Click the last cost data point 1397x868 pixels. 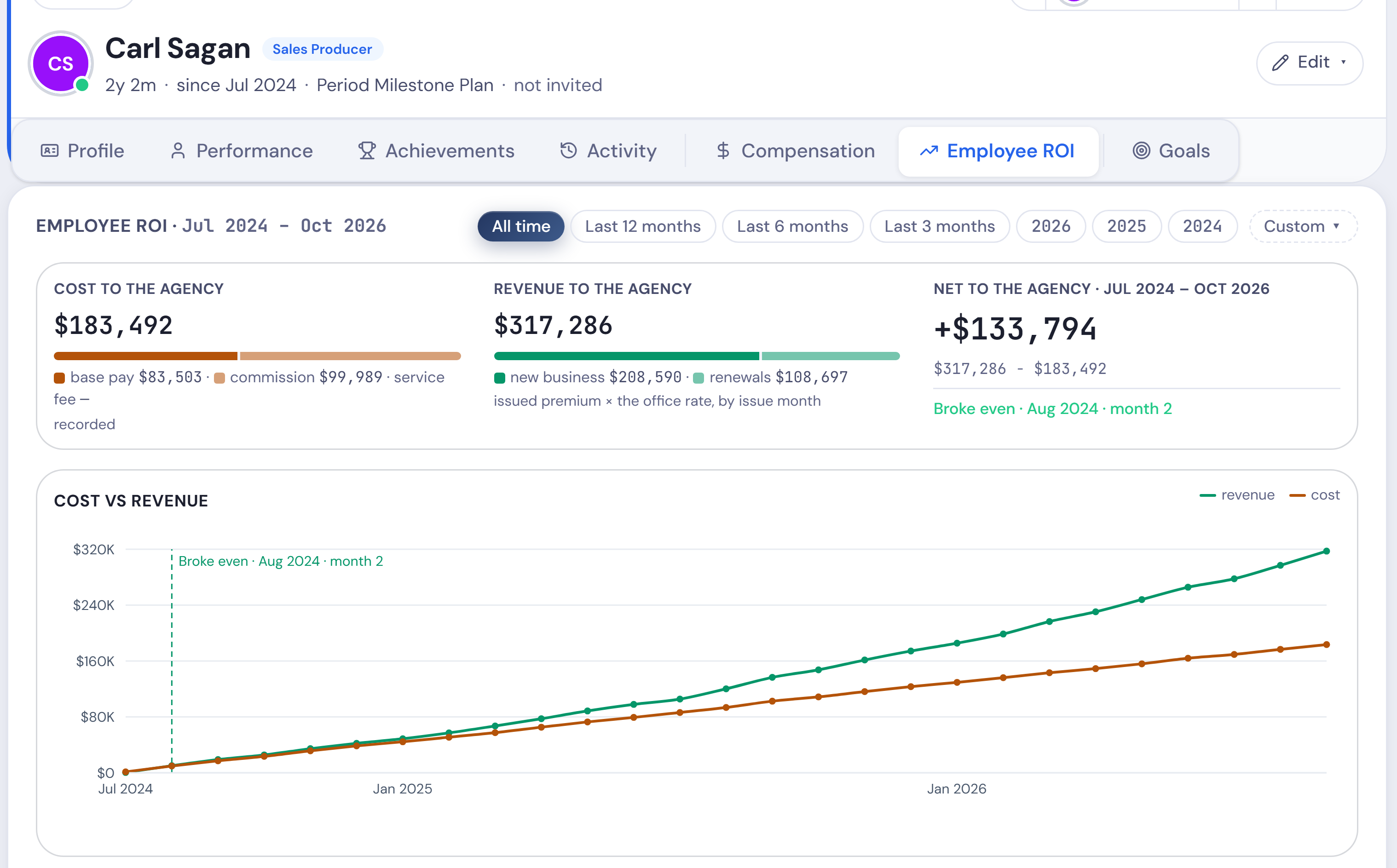pos(1327,645)
